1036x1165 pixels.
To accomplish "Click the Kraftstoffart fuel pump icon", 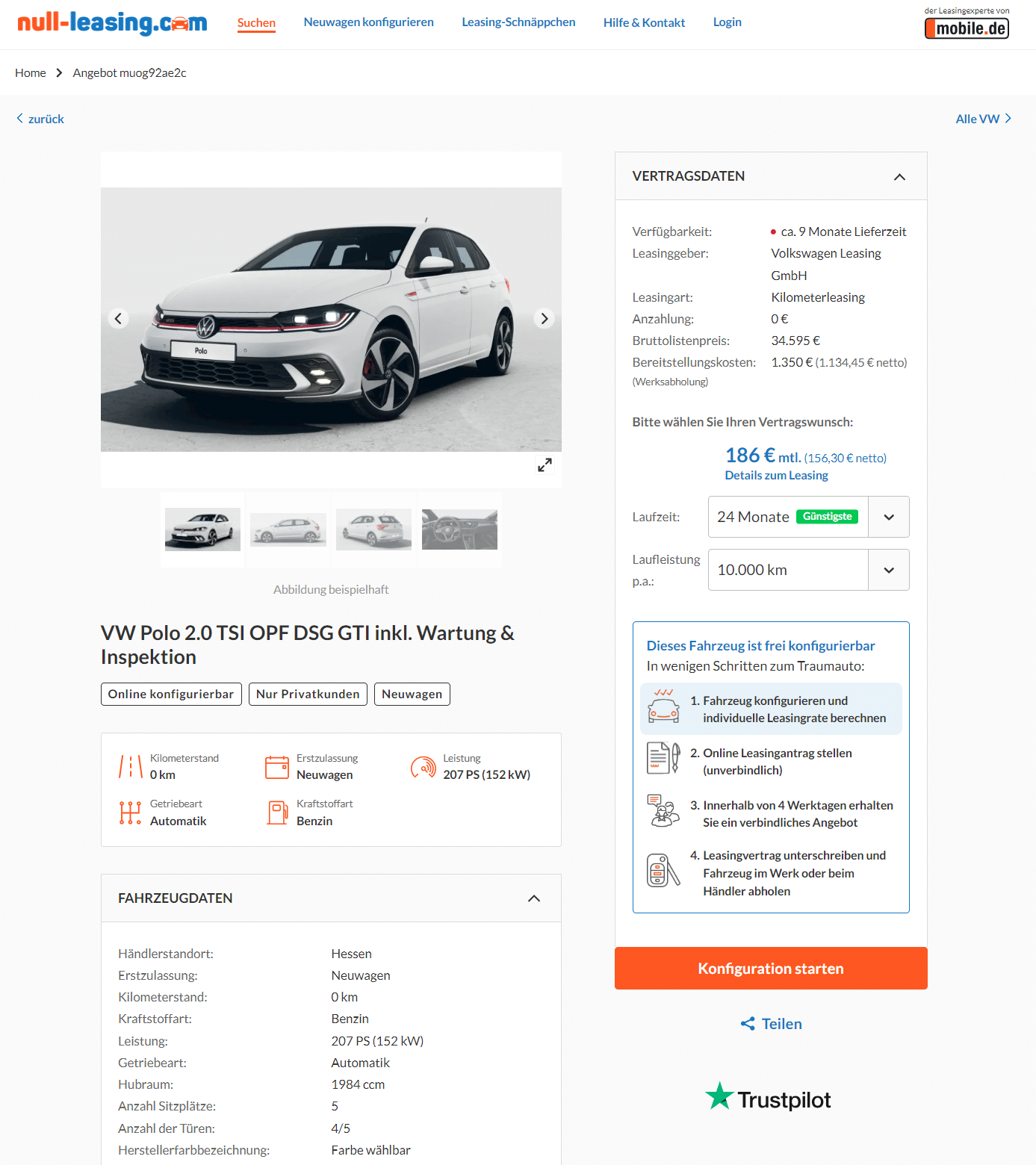I will pos(277,813).
